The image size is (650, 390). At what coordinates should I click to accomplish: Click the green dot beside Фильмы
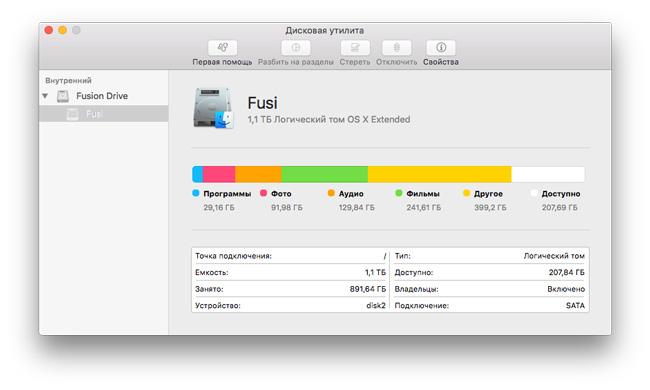click(x=399, y=193)
